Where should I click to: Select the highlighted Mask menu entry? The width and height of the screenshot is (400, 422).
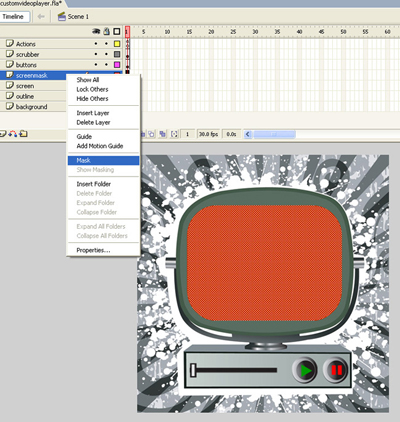point(103,160)
